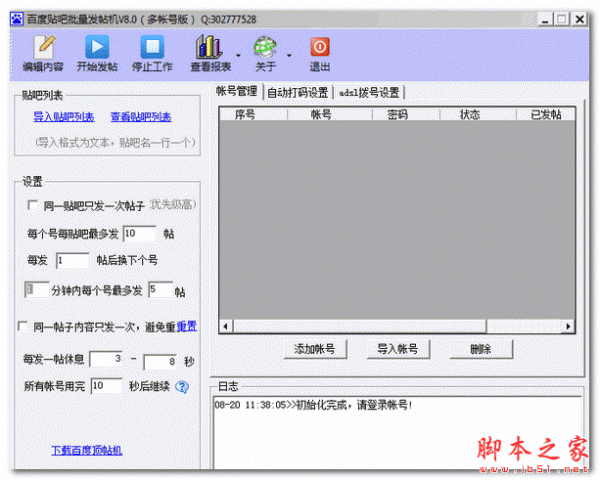The height and width of the screenshot is (480, 600).
Task: Expand dropdown arrow next to 查看报表
Action: click(x=238, y=56)
